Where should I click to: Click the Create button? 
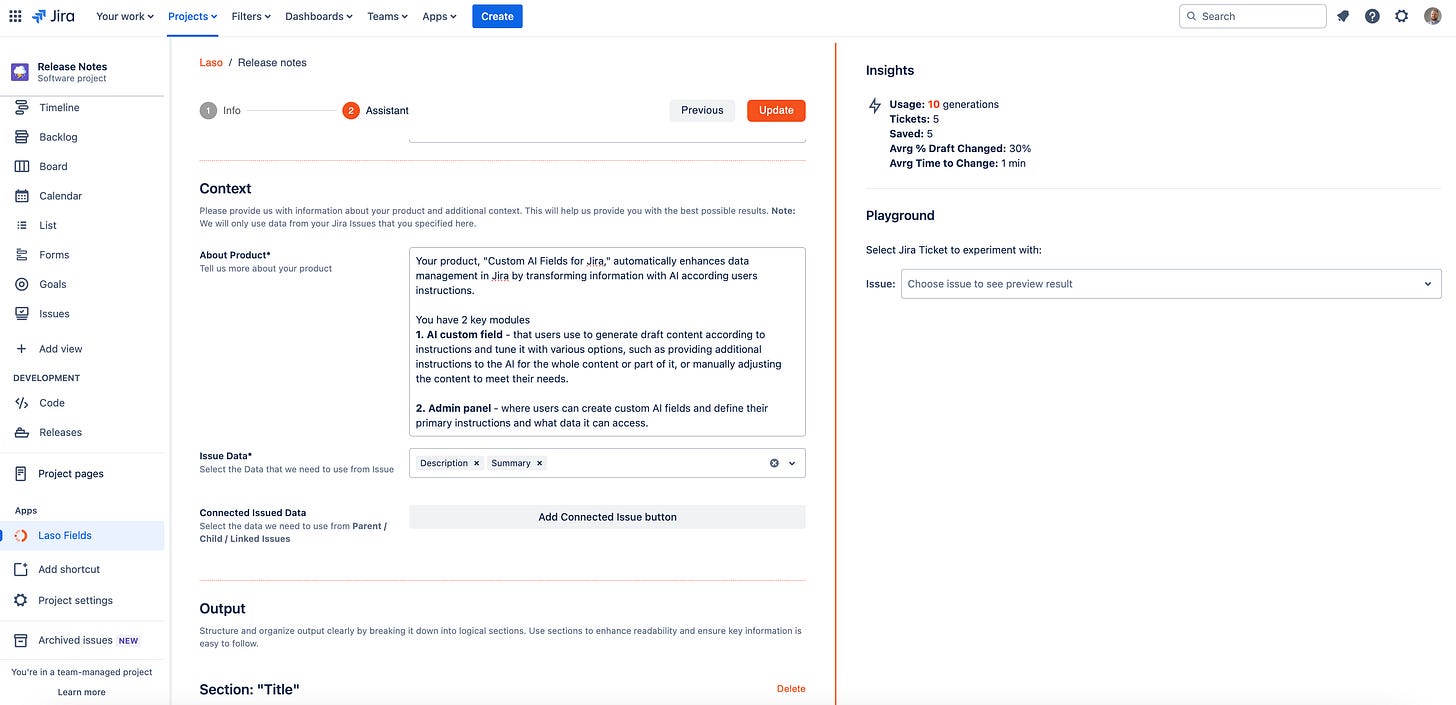click(x=497, y=16)
